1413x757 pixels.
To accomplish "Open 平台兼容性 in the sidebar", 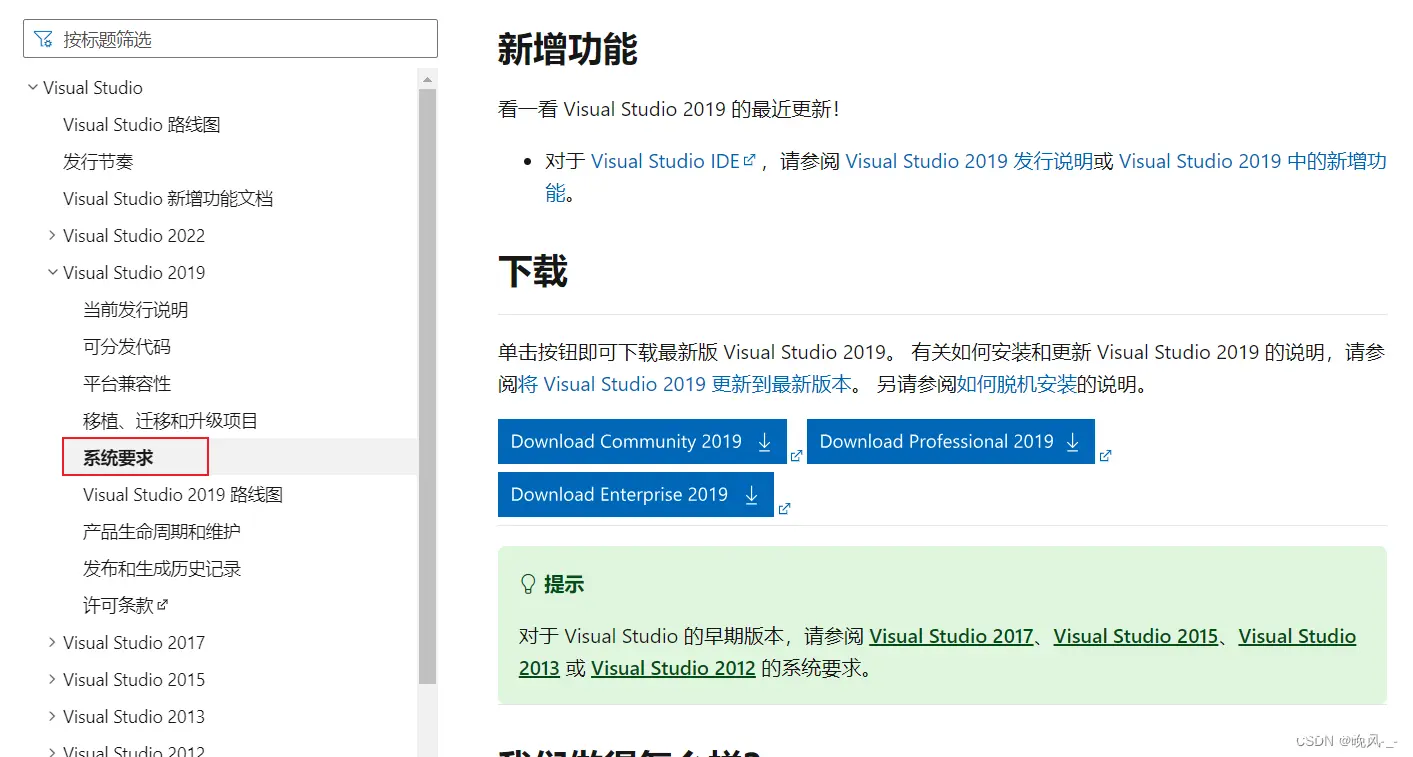I will pyautogui.click(x=127, y=384).
